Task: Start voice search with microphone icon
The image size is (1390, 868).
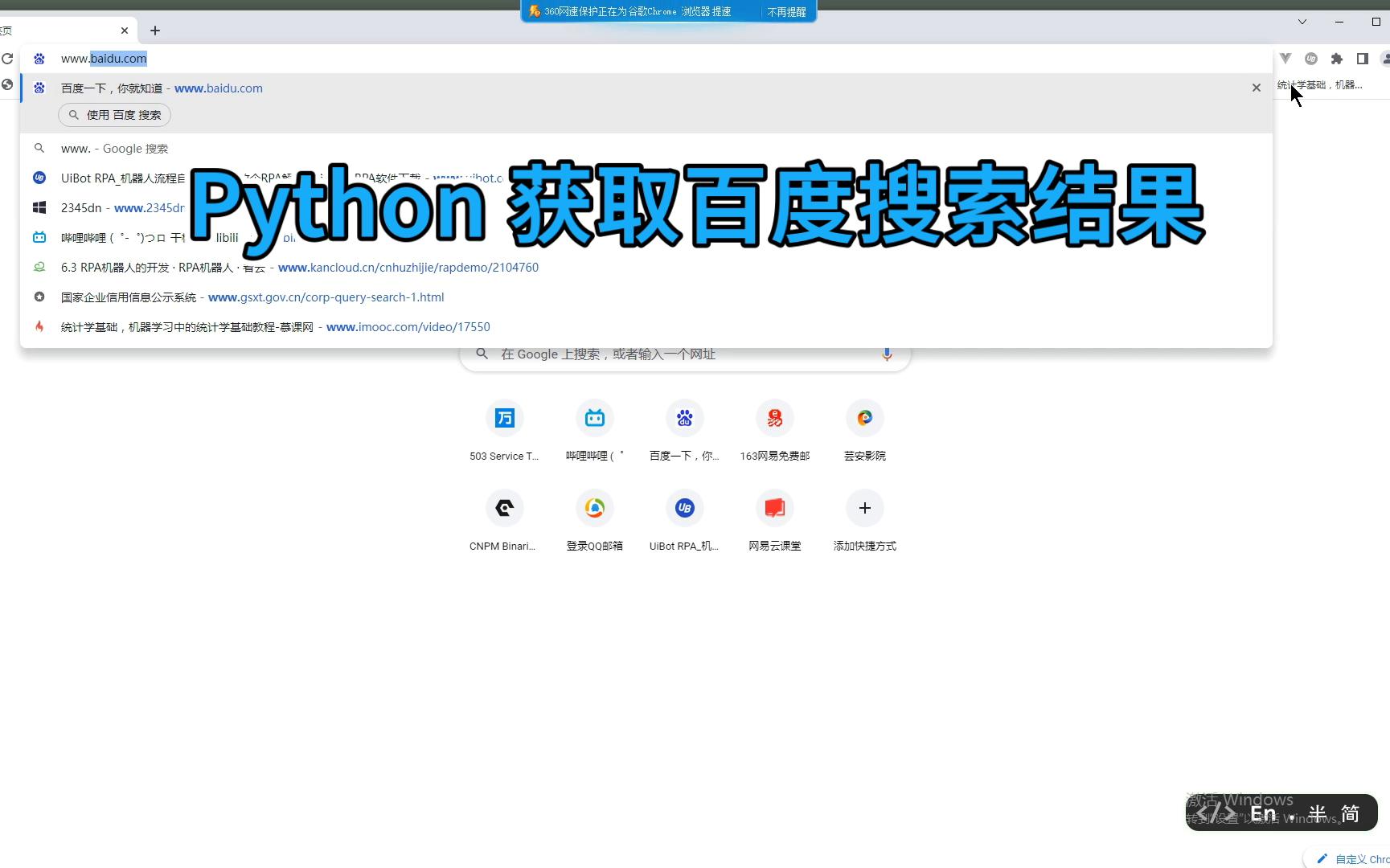Action: click(x=887, y=354)
